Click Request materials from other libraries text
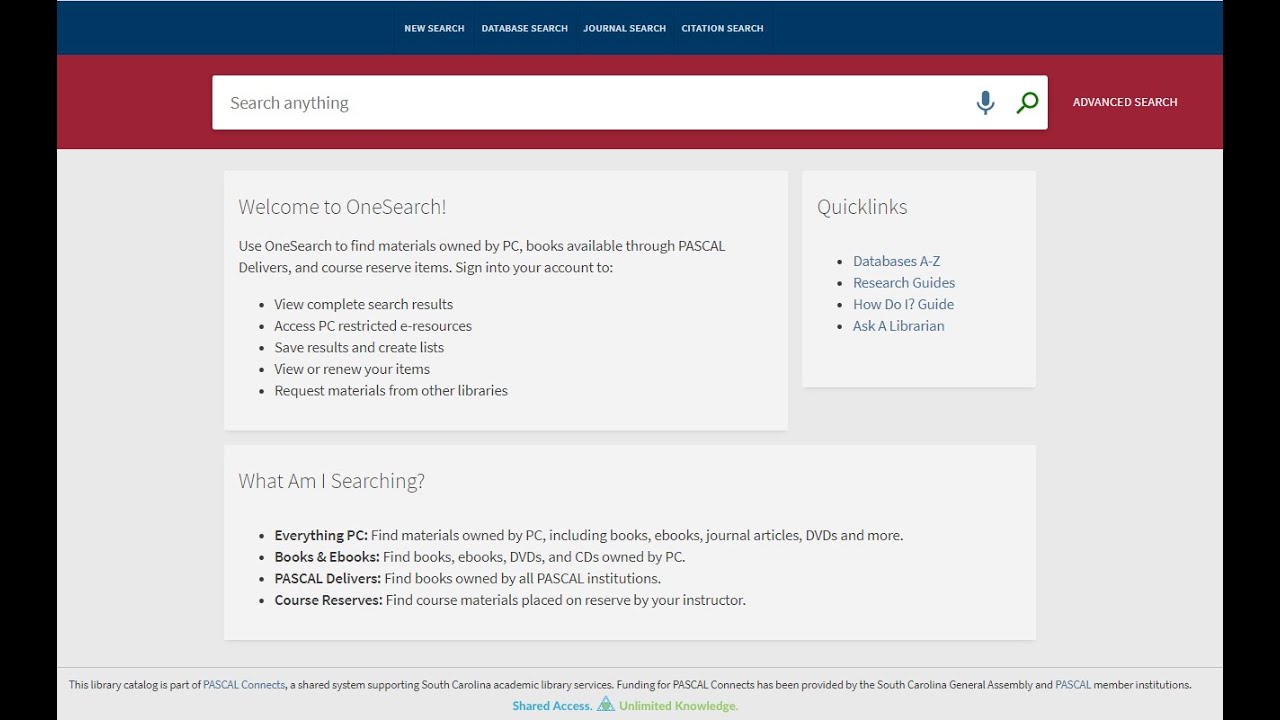The image size is (1280, 720). click(391, 391)
